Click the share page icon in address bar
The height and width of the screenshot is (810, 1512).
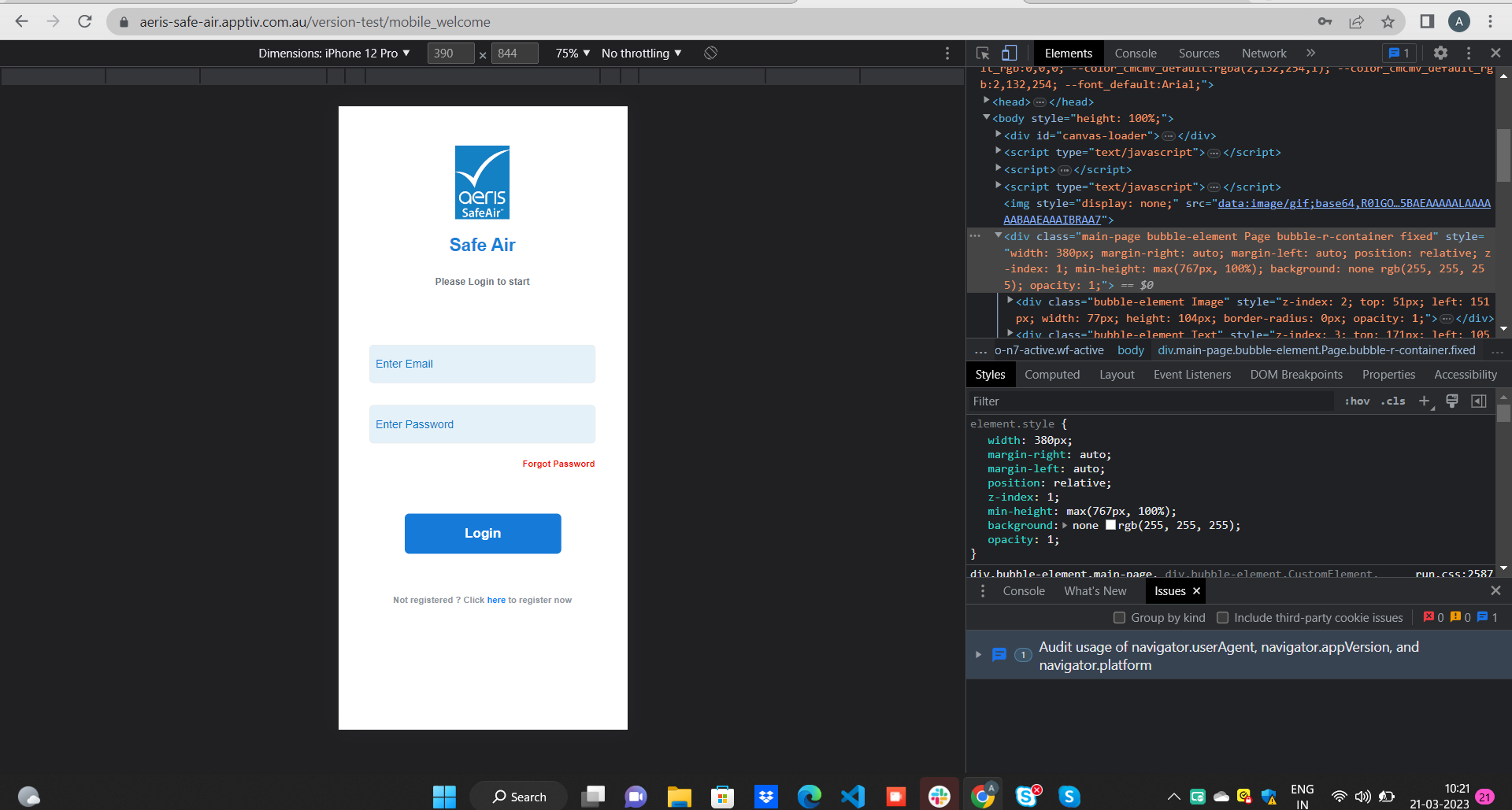1357,22
